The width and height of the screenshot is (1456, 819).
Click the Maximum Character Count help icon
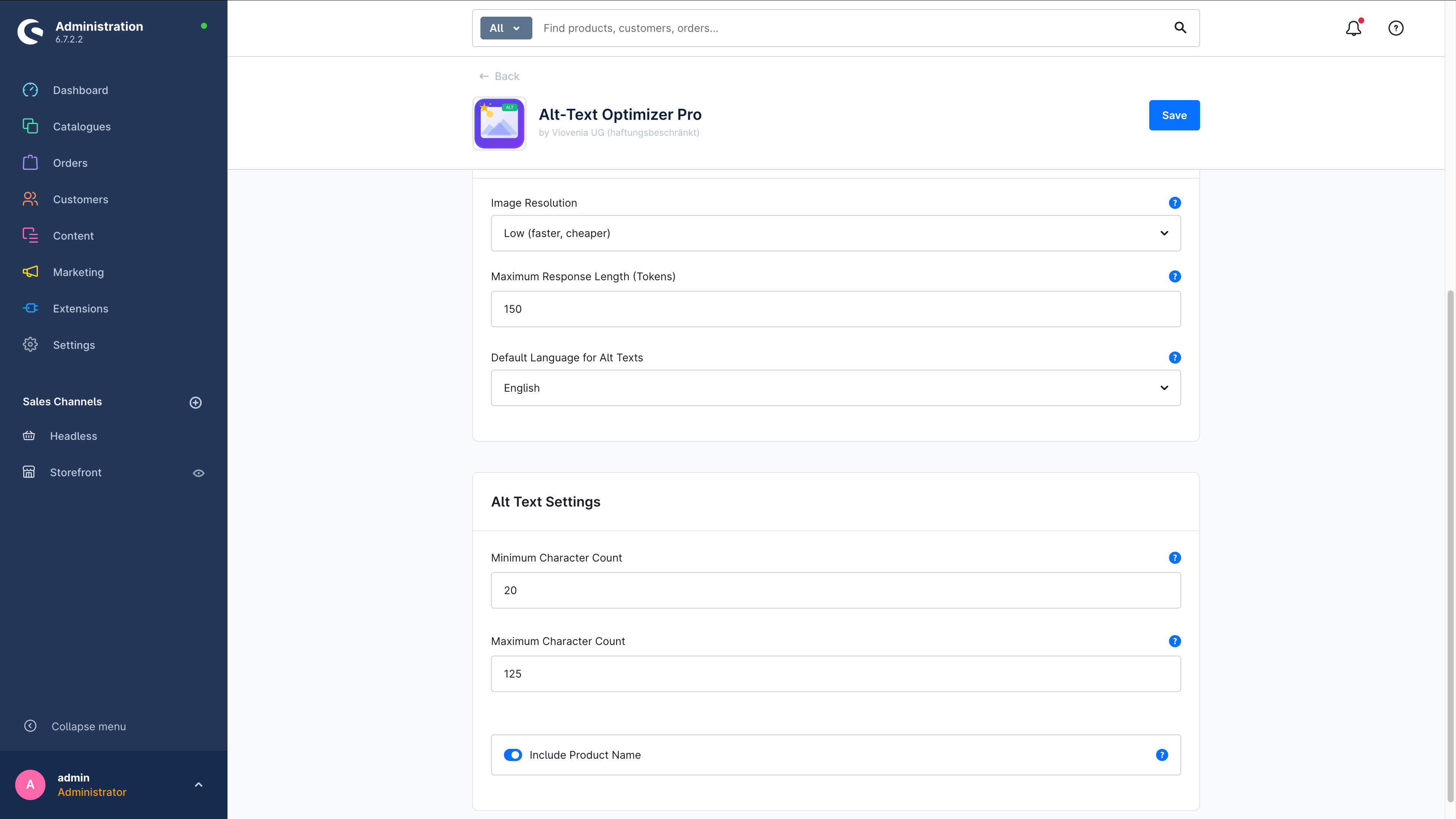tap(1175, 641)
